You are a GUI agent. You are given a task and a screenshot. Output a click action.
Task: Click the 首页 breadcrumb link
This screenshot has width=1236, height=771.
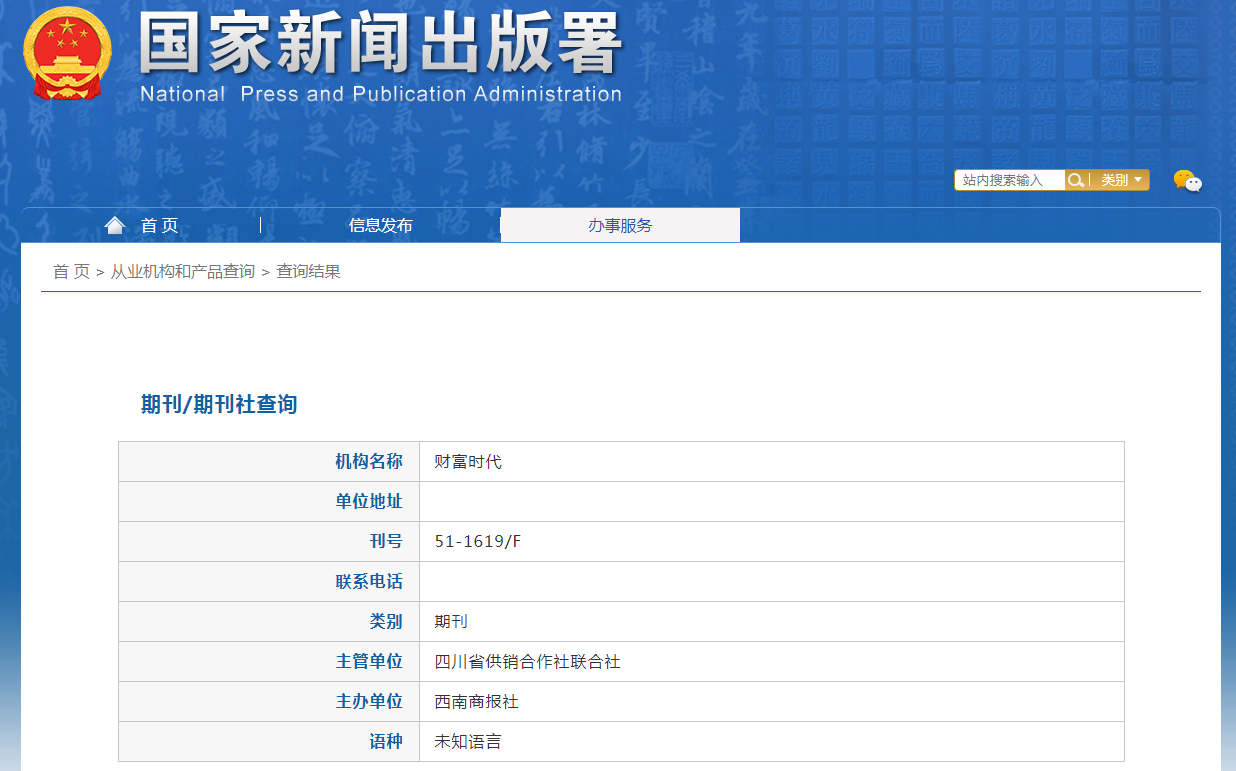pos(71,272)
